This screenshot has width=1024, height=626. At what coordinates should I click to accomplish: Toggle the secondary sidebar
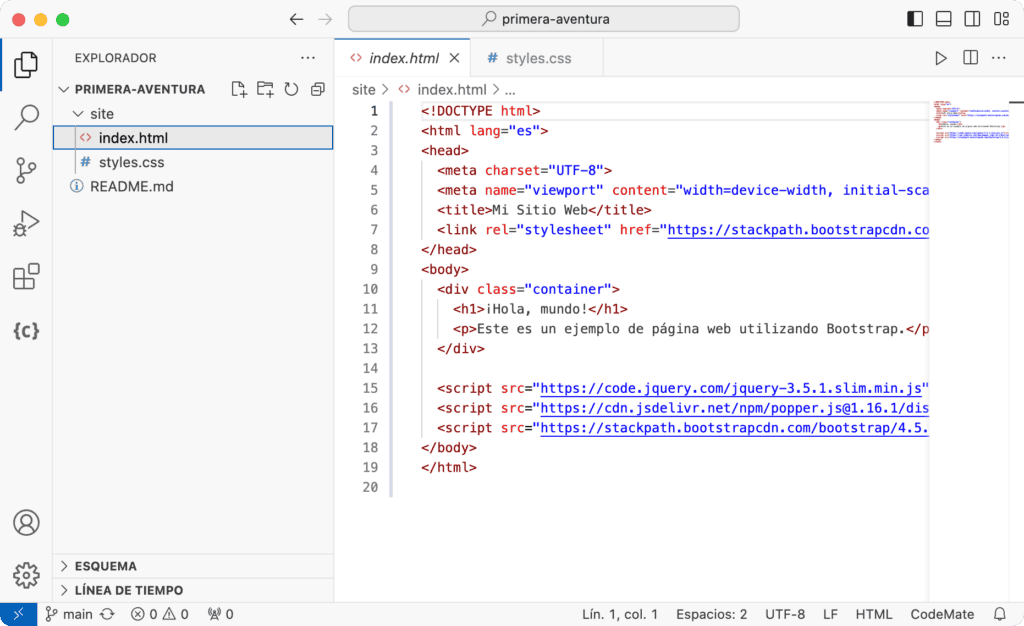pos(971,18)
